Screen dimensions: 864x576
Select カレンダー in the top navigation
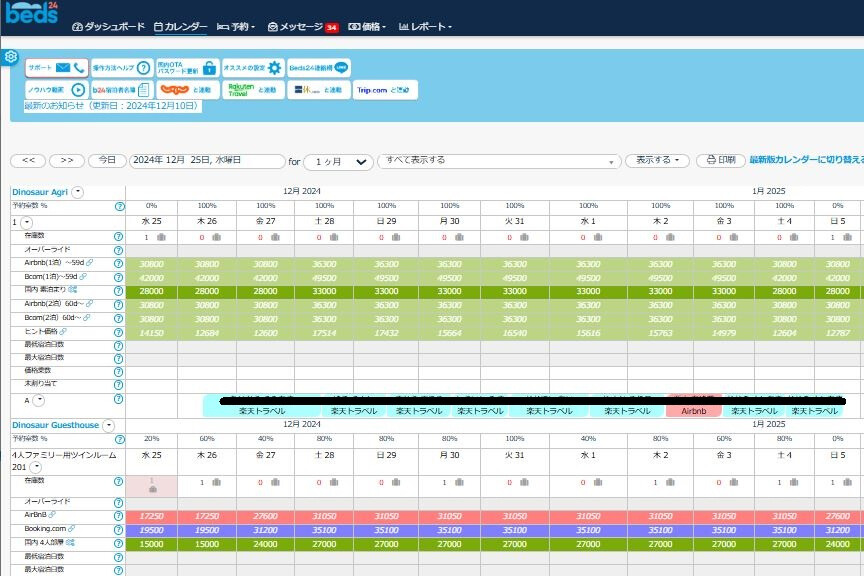point(181,26)
